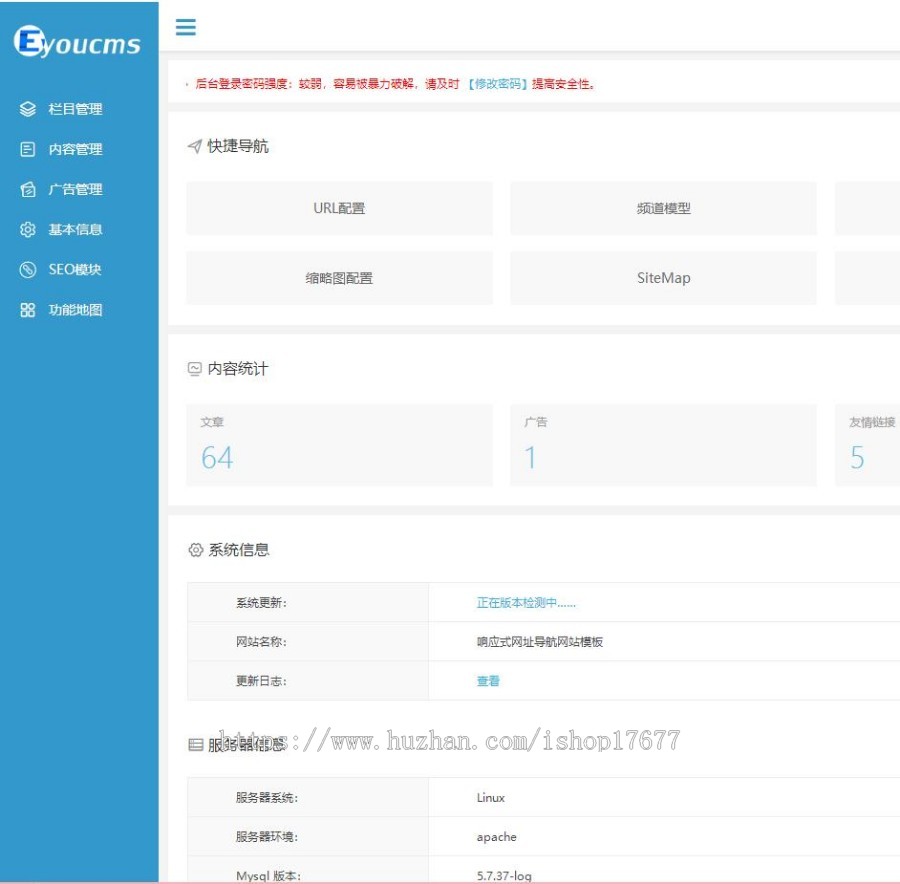Screen dimensions: 900x884
Task: Click the 修改密码 link in warning
Action: 498,84
